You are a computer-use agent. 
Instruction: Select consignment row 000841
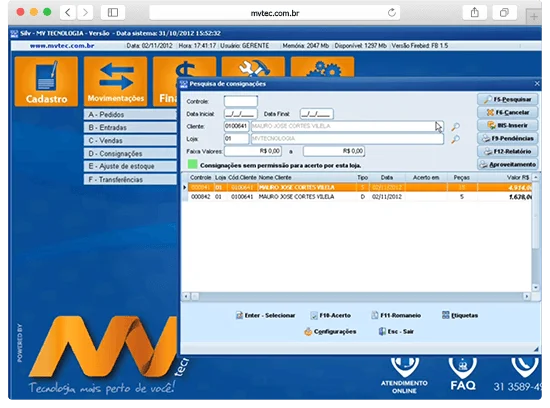point(360,187)
